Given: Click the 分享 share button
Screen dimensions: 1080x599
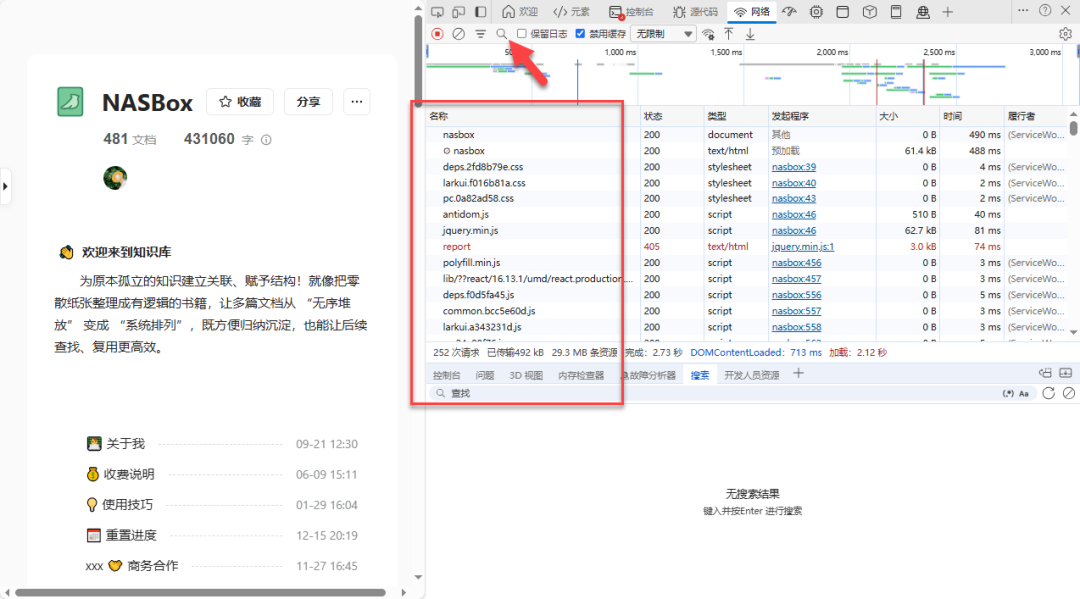Looking at the screenshot, I should [307, 101].
